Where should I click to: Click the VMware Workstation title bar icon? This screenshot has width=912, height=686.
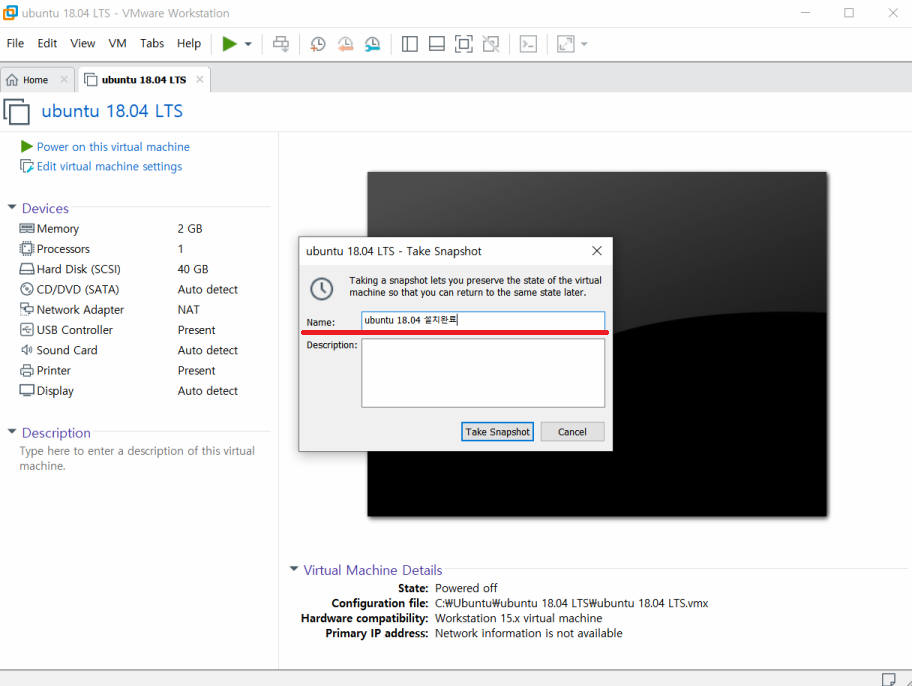point(10,12)
